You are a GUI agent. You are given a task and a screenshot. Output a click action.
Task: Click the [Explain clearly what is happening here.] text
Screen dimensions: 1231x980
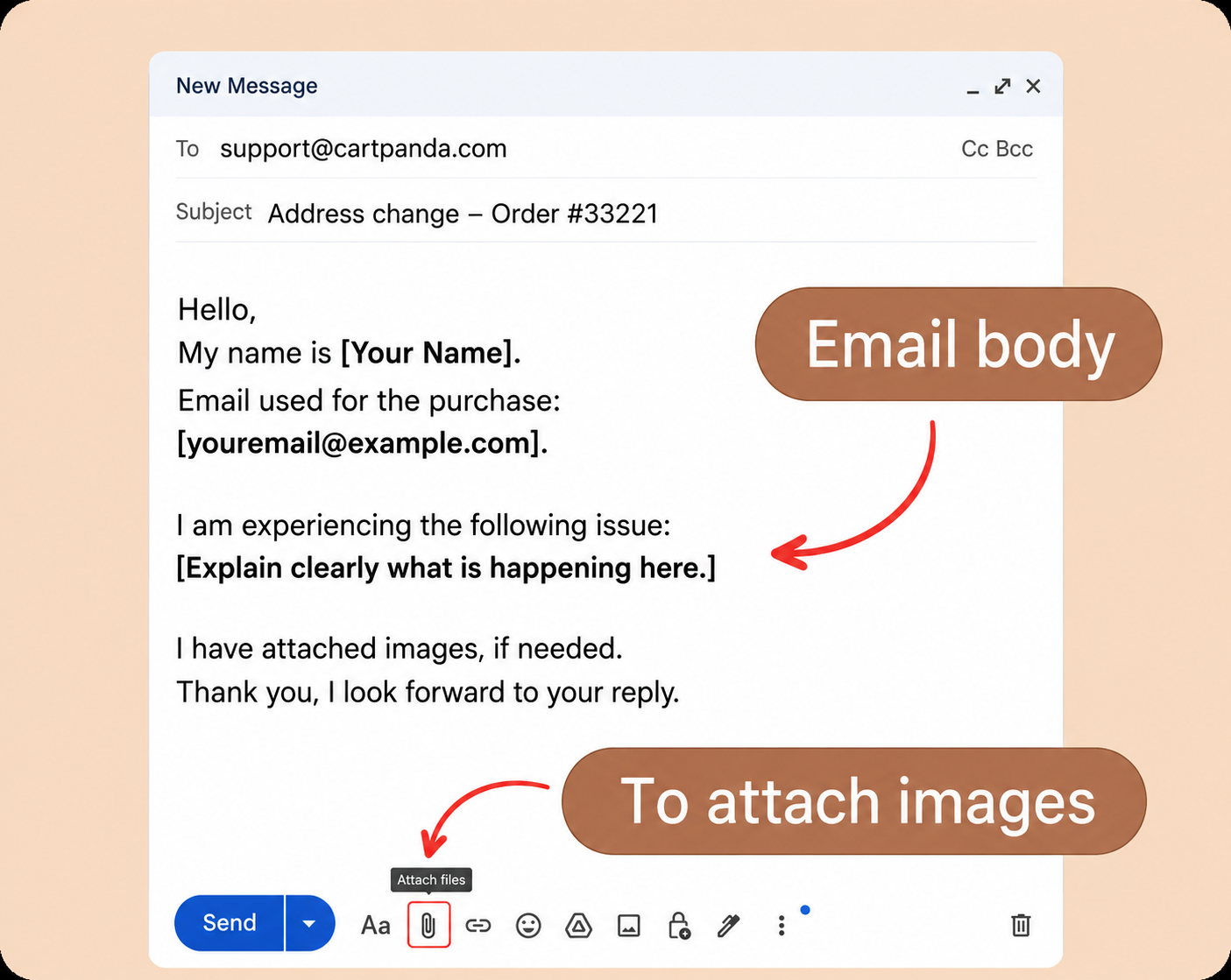coord(446,568)
